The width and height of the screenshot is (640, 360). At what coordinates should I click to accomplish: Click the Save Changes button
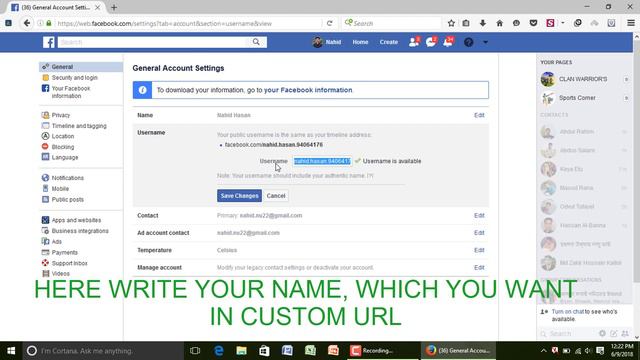point(239,196)
